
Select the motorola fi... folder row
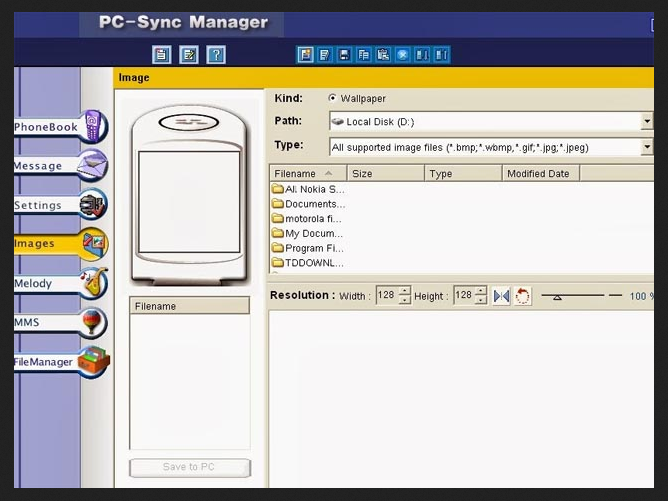307,219
